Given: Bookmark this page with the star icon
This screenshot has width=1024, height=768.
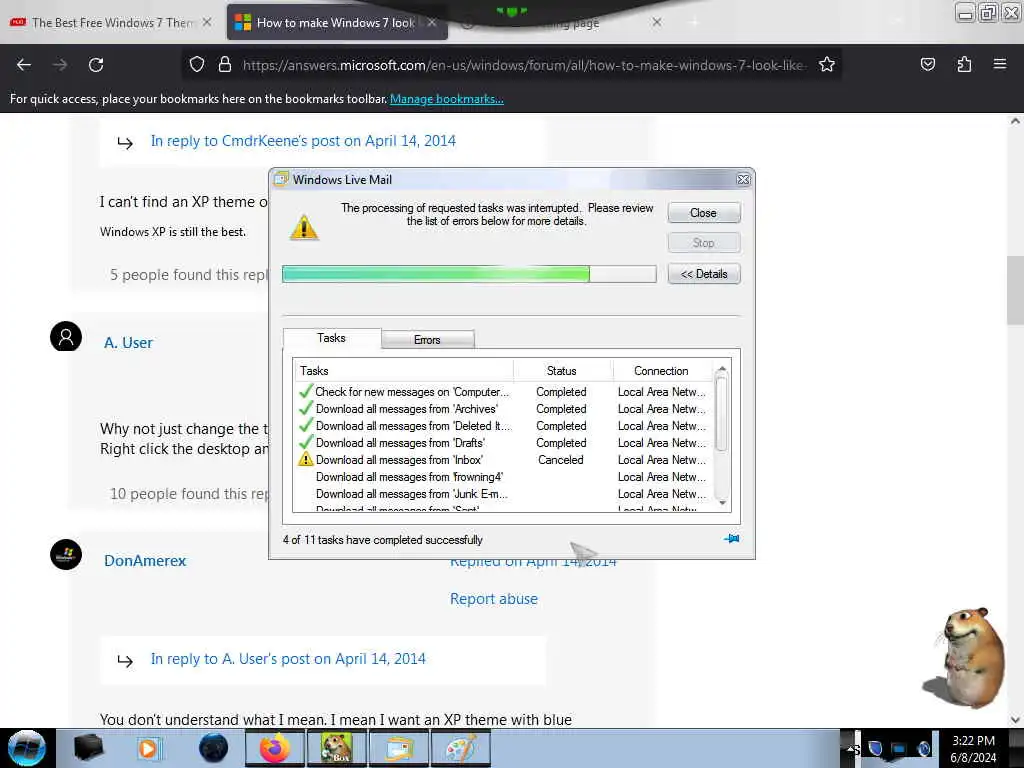Looking at the screenshot, I should coord(827,65).
